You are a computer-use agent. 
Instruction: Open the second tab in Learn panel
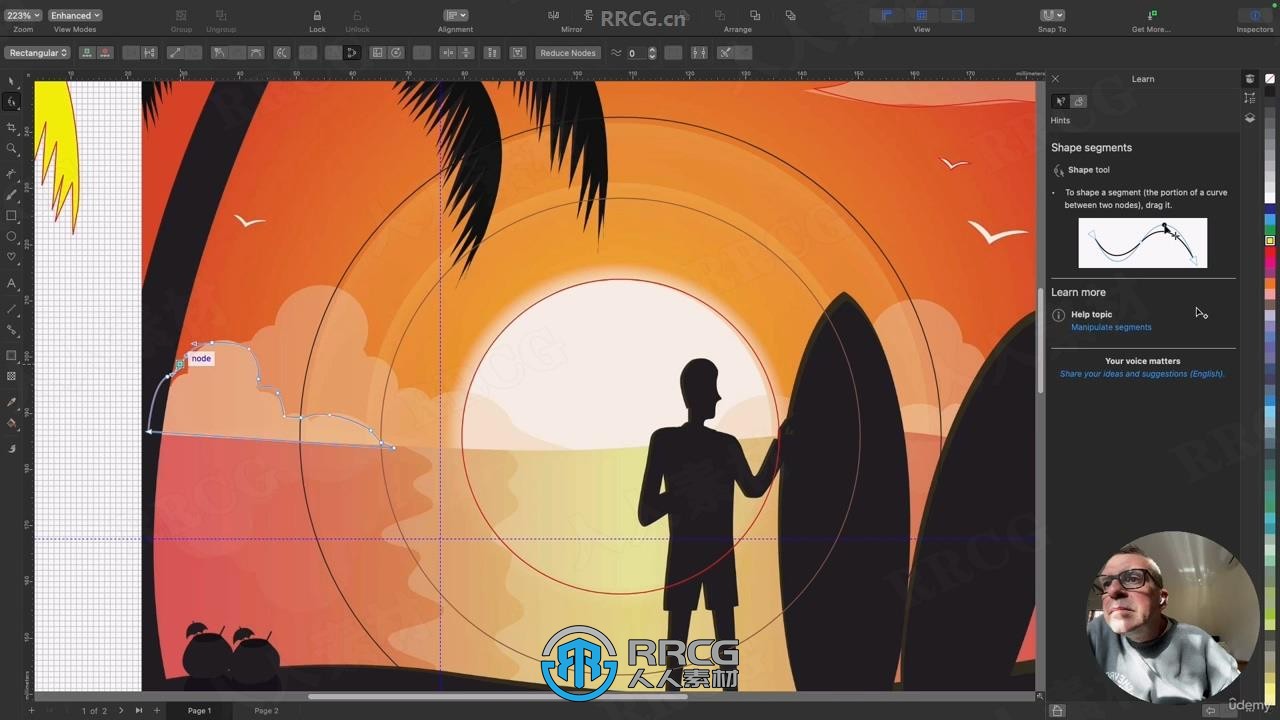coord(1078,101)
